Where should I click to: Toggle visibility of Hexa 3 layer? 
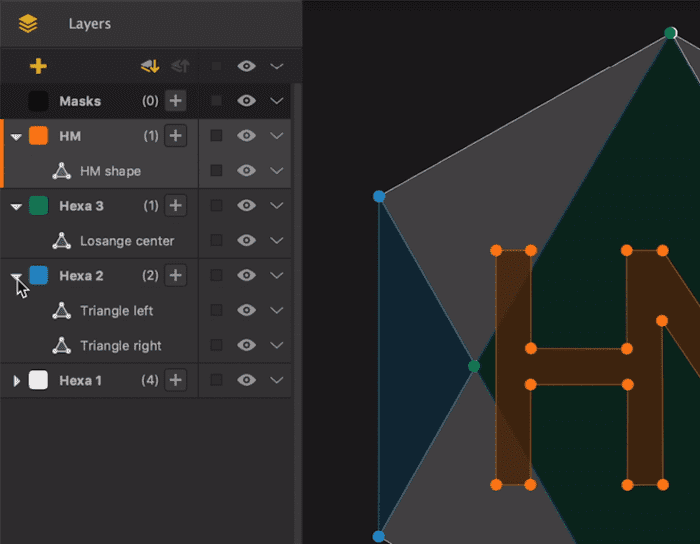point(246,205)
